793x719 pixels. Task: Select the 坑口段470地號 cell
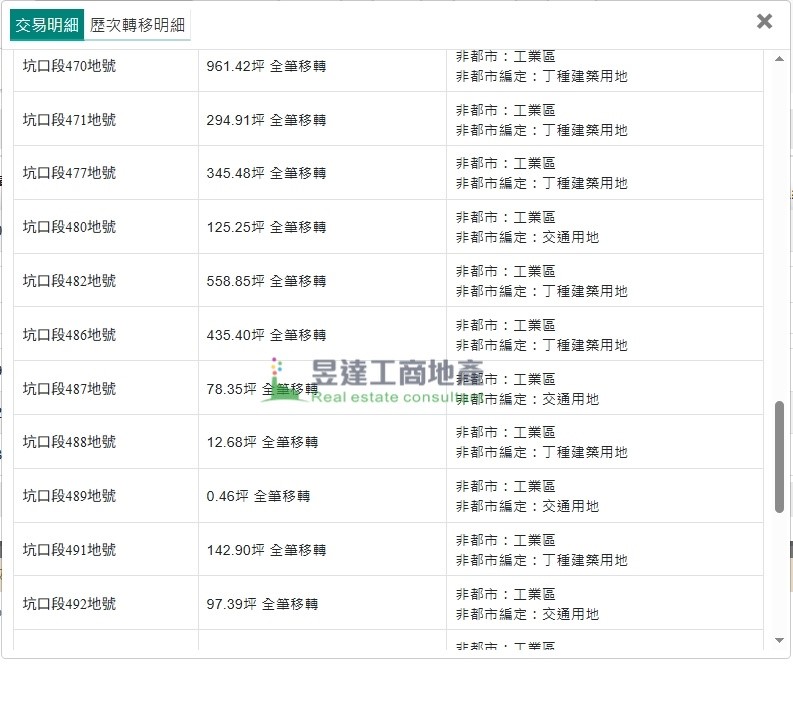(69, 66)
